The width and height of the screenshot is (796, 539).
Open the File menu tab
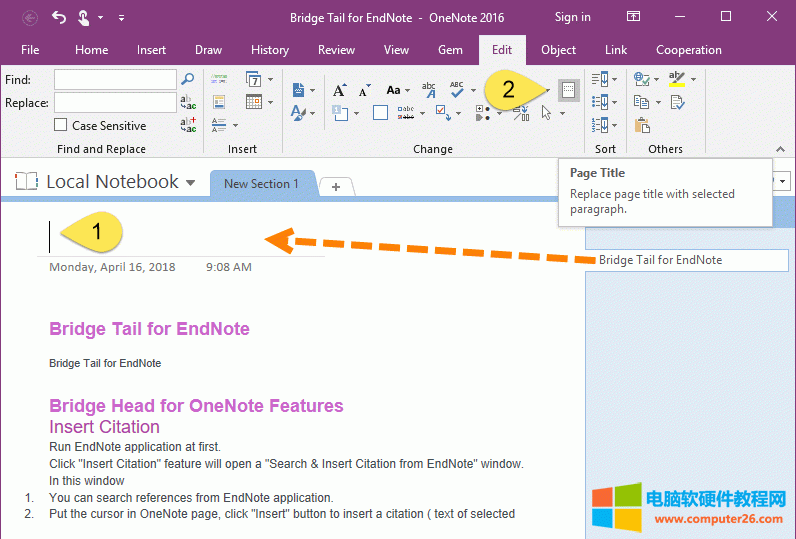[x=30, y=50]
